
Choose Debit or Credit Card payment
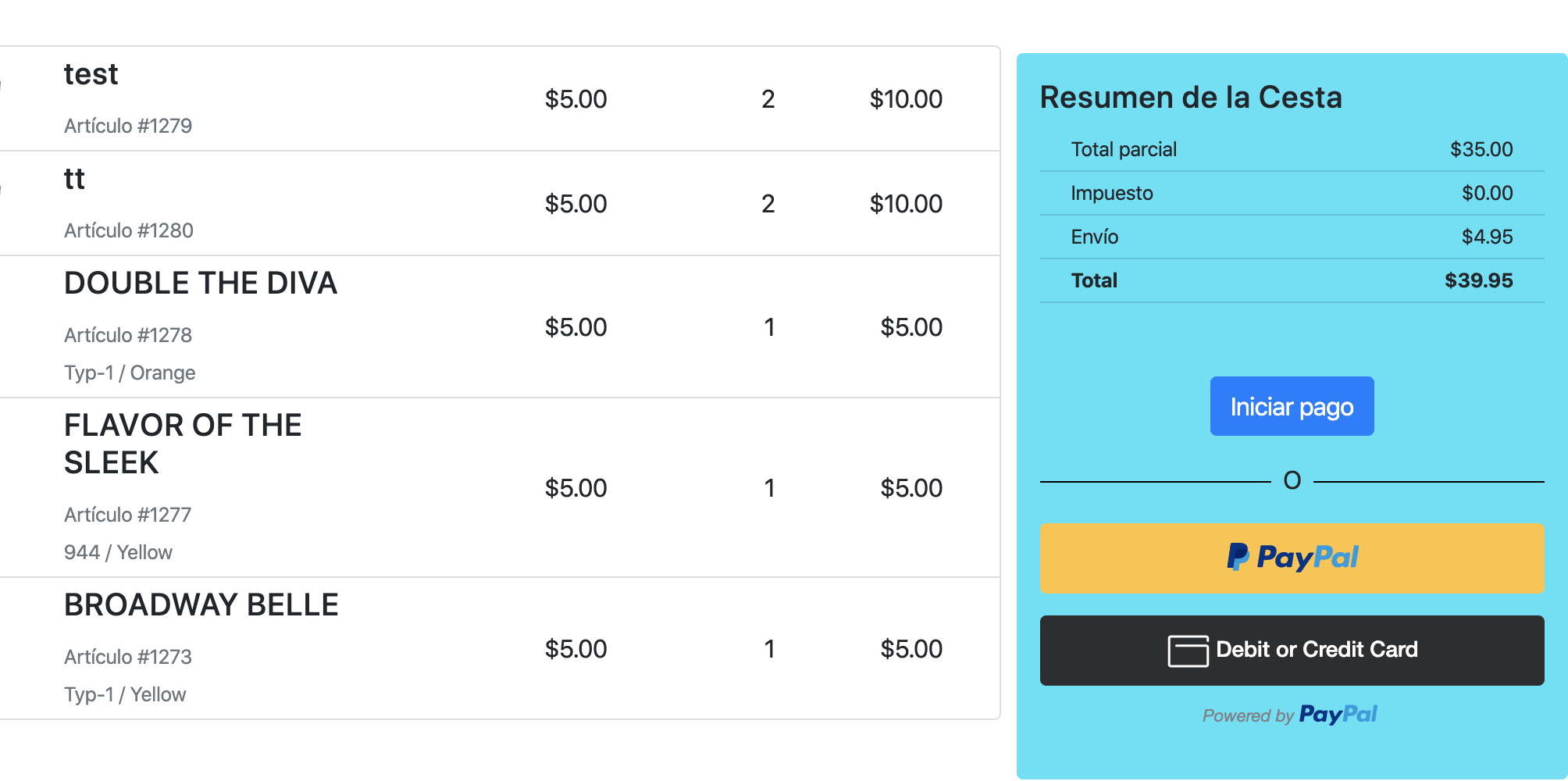tap(1292, 651)
